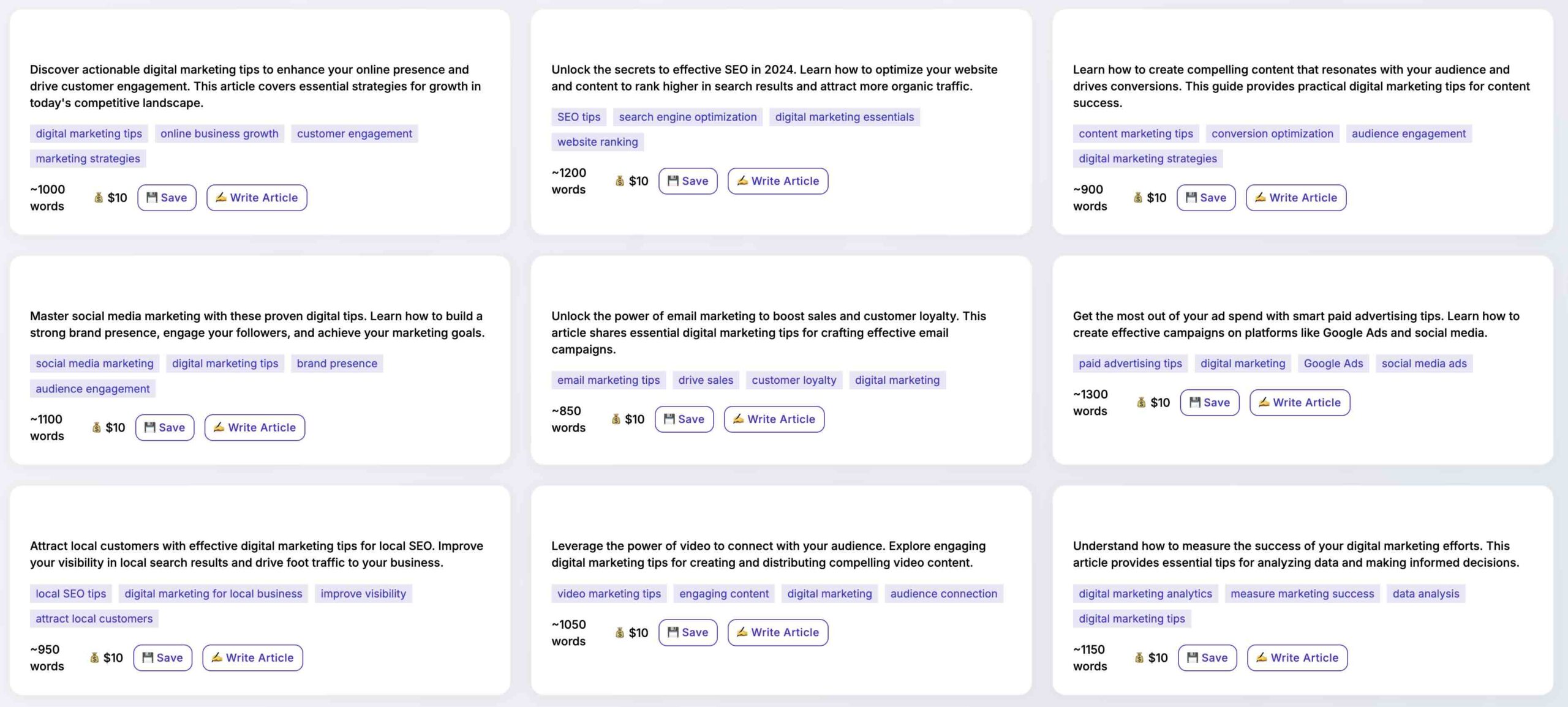
Task: Write Article for ~1100 words social media idea
Action: 254,427
